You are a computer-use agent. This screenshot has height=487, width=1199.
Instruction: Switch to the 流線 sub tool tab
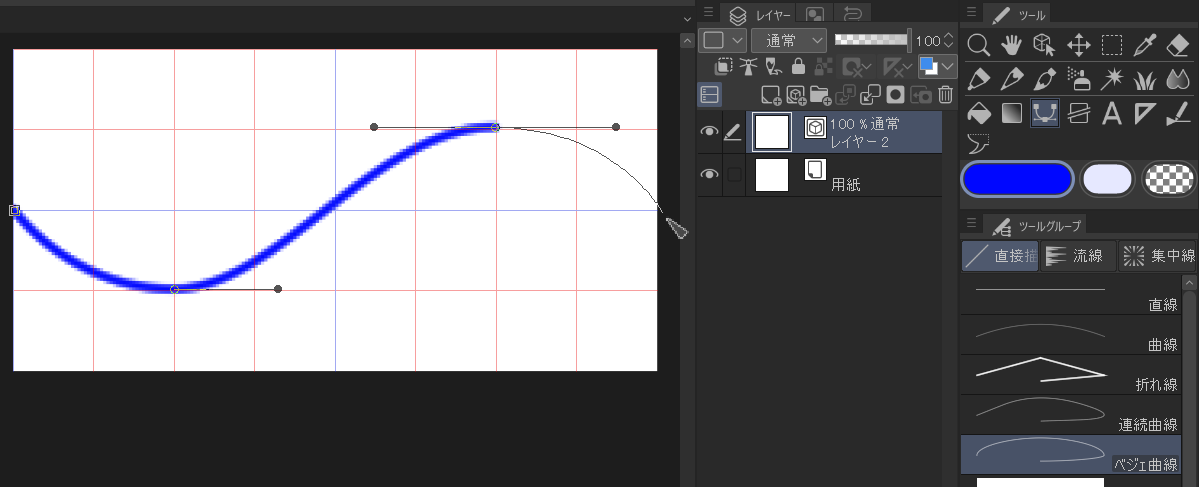[x=1076, y=256]
